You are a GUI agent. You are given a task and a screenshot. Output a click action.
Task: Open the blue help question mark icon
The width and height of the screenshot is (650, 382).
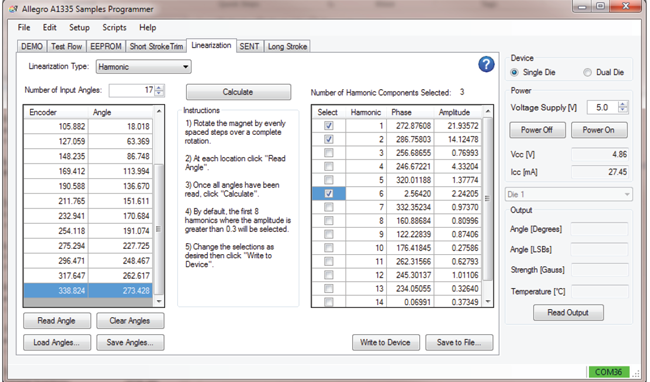point(486,64)
